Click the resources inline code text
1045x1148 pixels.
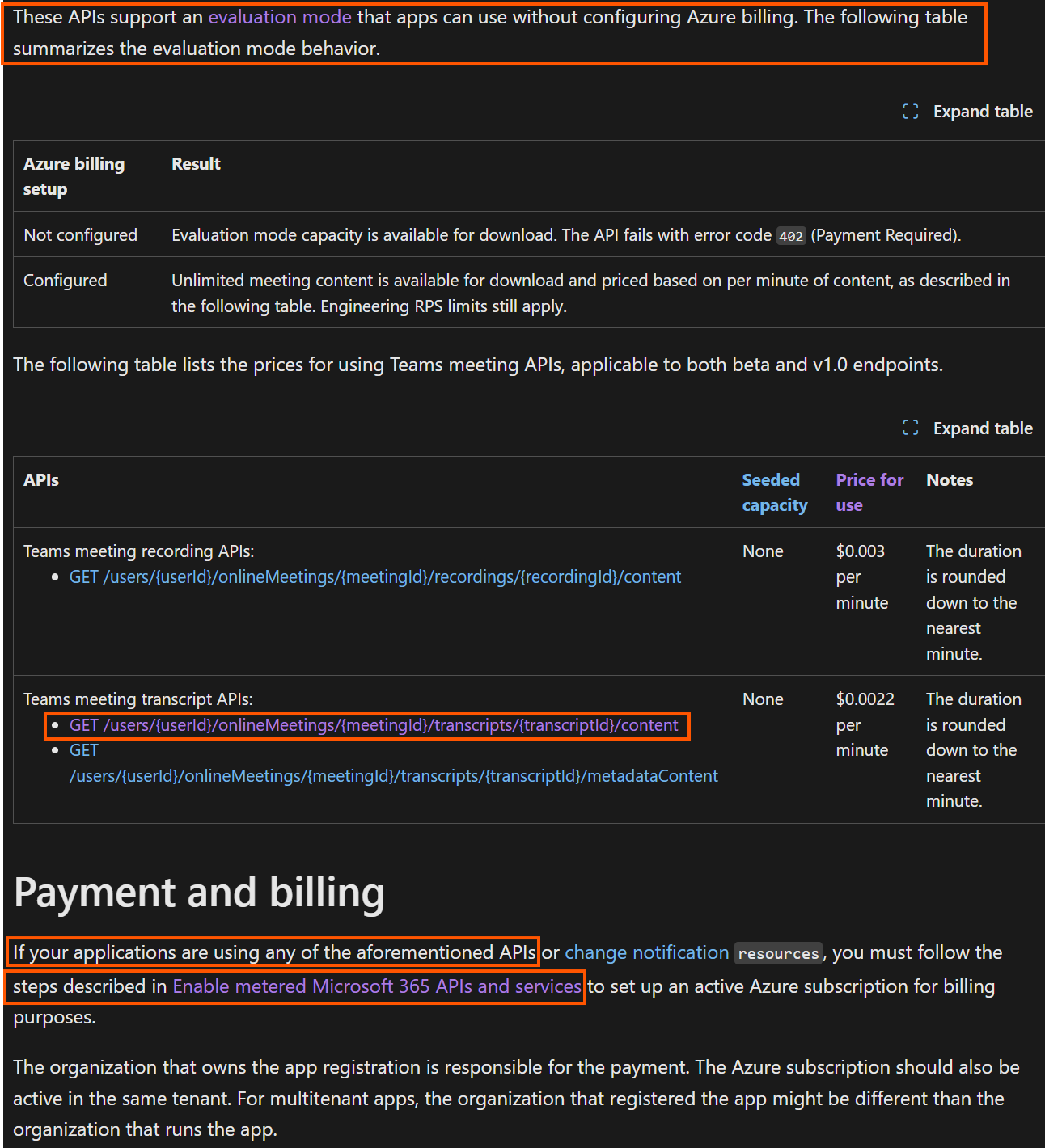(778, 953)
